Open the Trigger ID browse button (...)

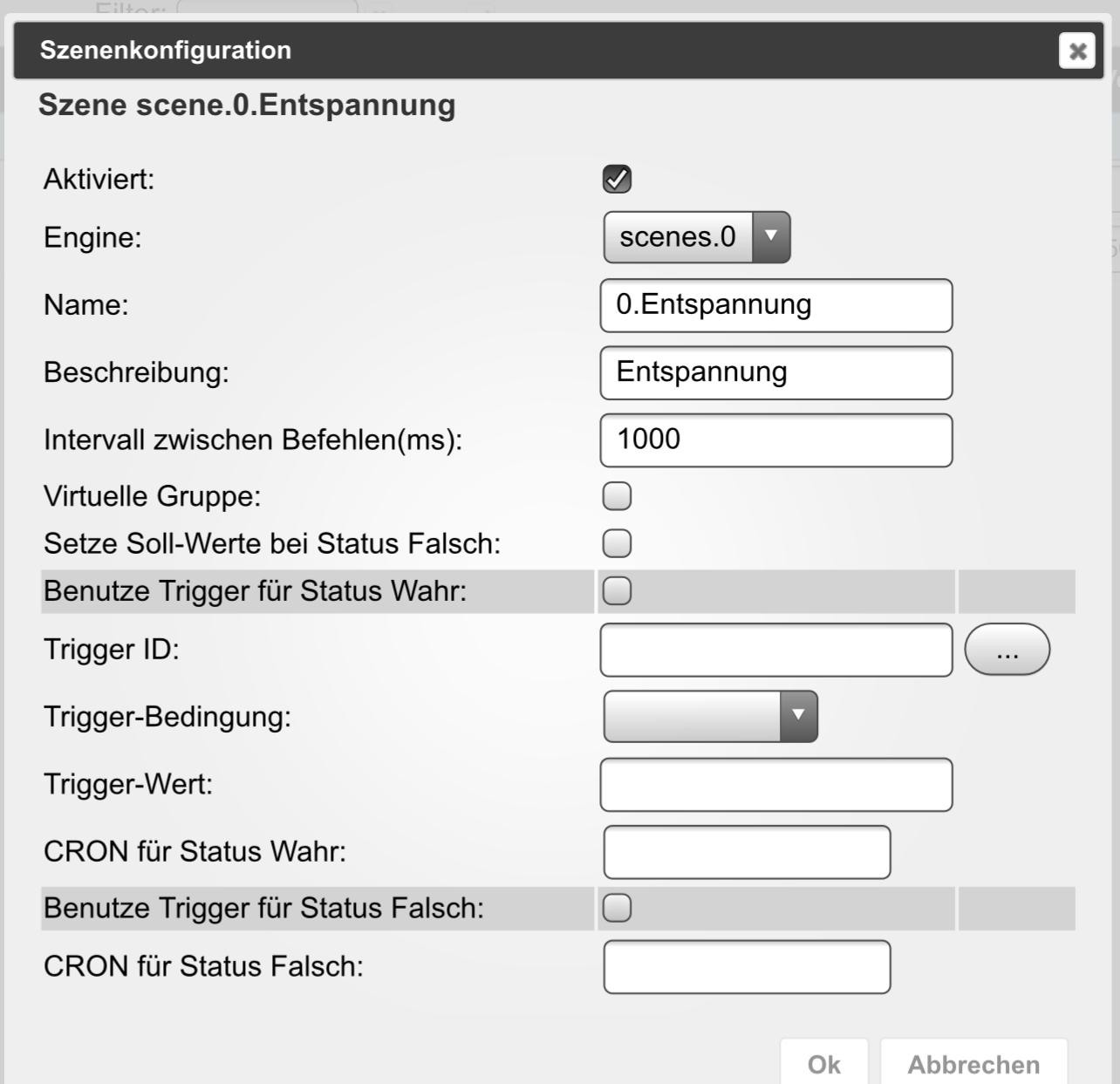click(x=1007, y=650)
